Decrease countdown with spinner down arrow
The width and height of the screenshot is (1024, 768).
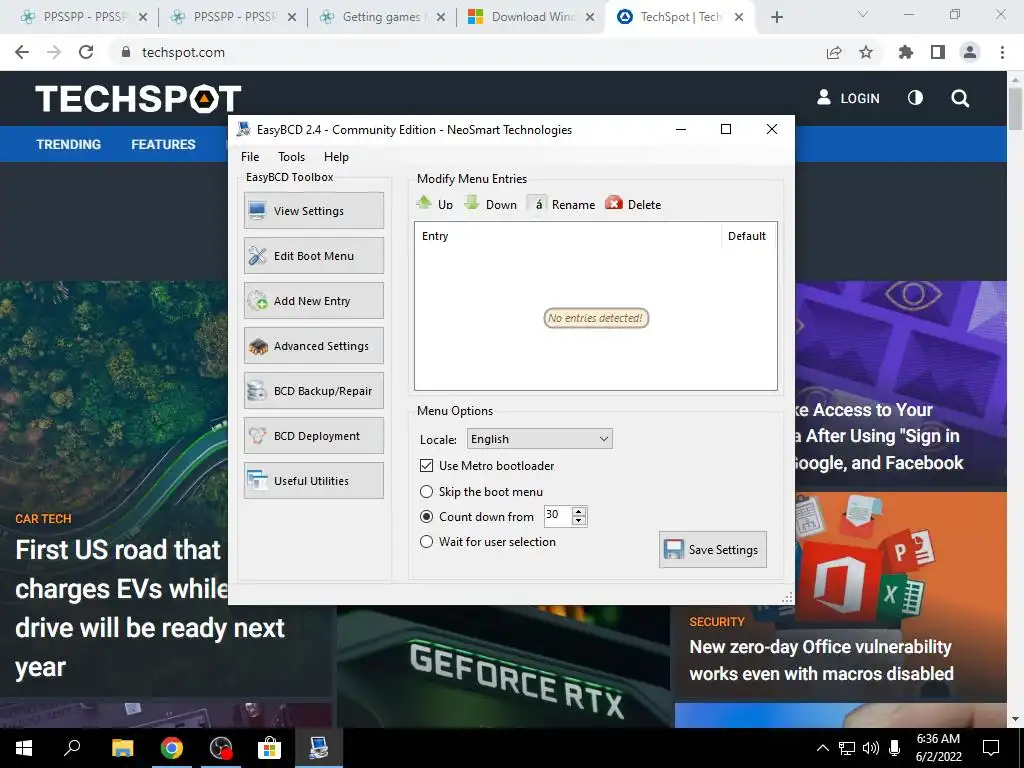pyautogui.click(x=579, y=520)
